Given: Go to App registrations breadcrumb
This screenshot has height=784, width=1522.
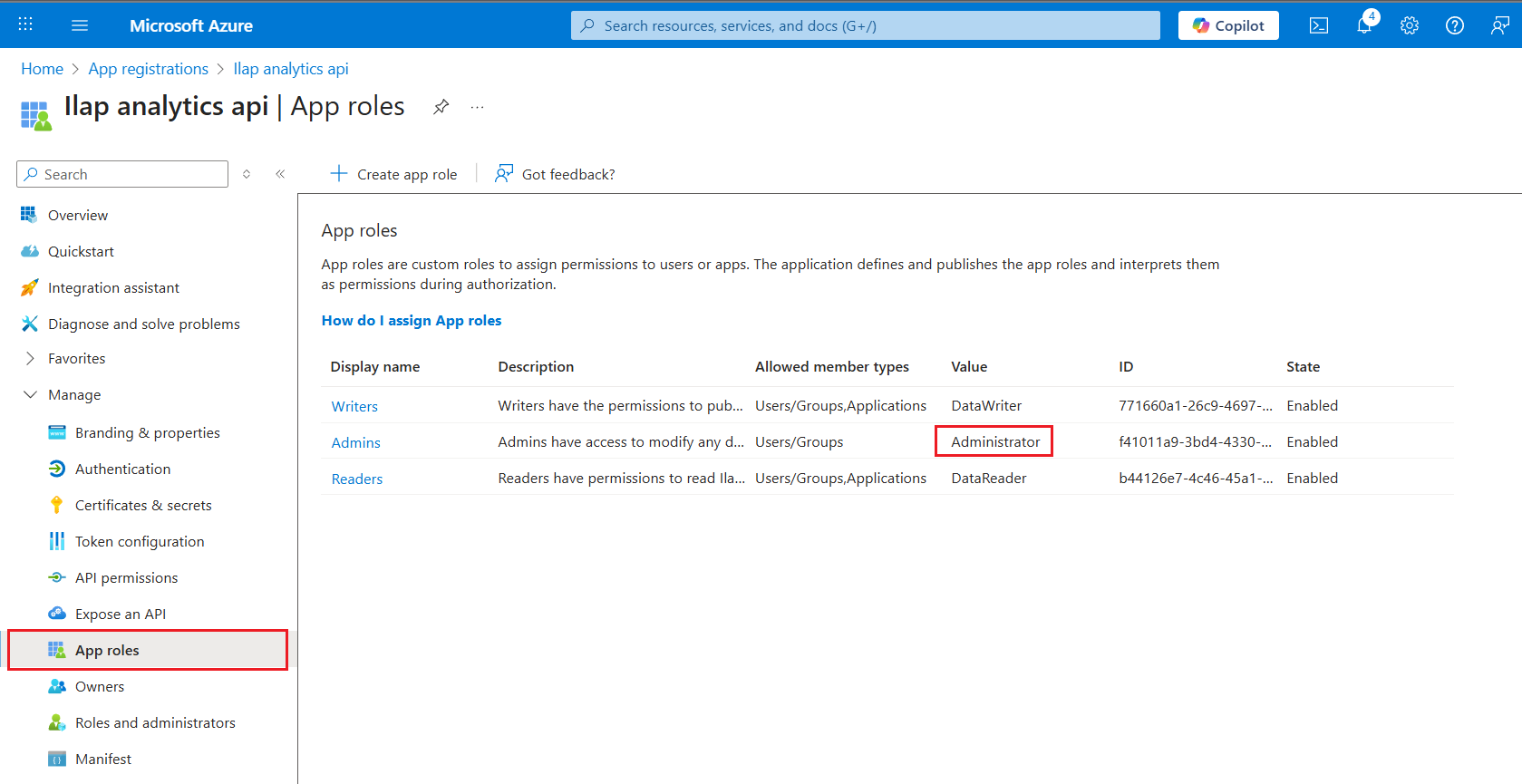Looking at the screenshot, I should click(x=149, y=69).
